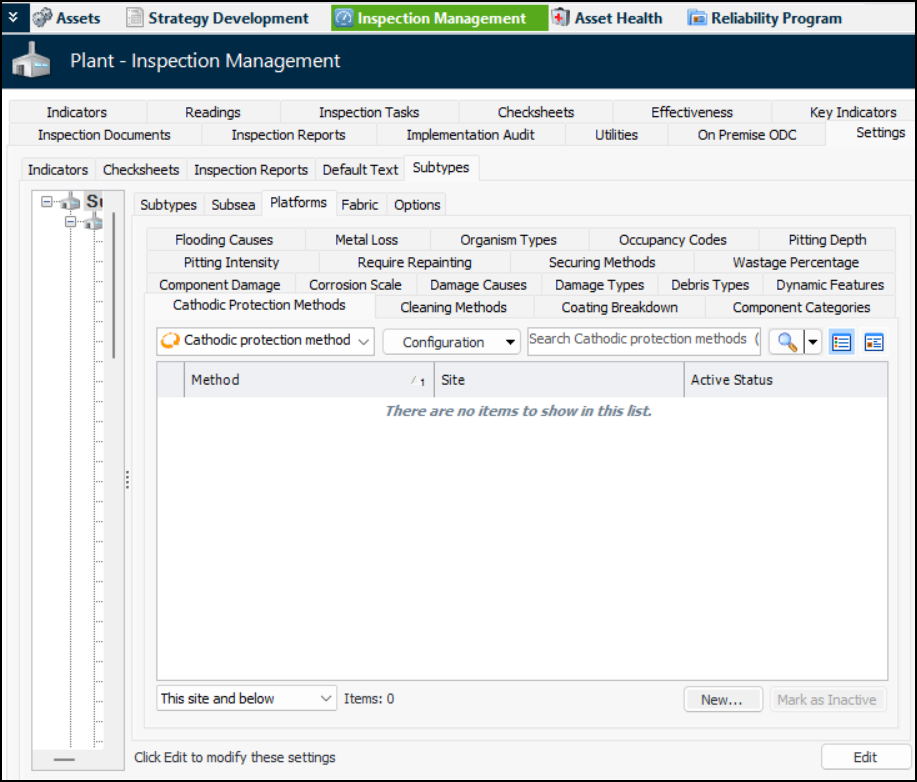Open the Configuration dropdown

point(452,342)
